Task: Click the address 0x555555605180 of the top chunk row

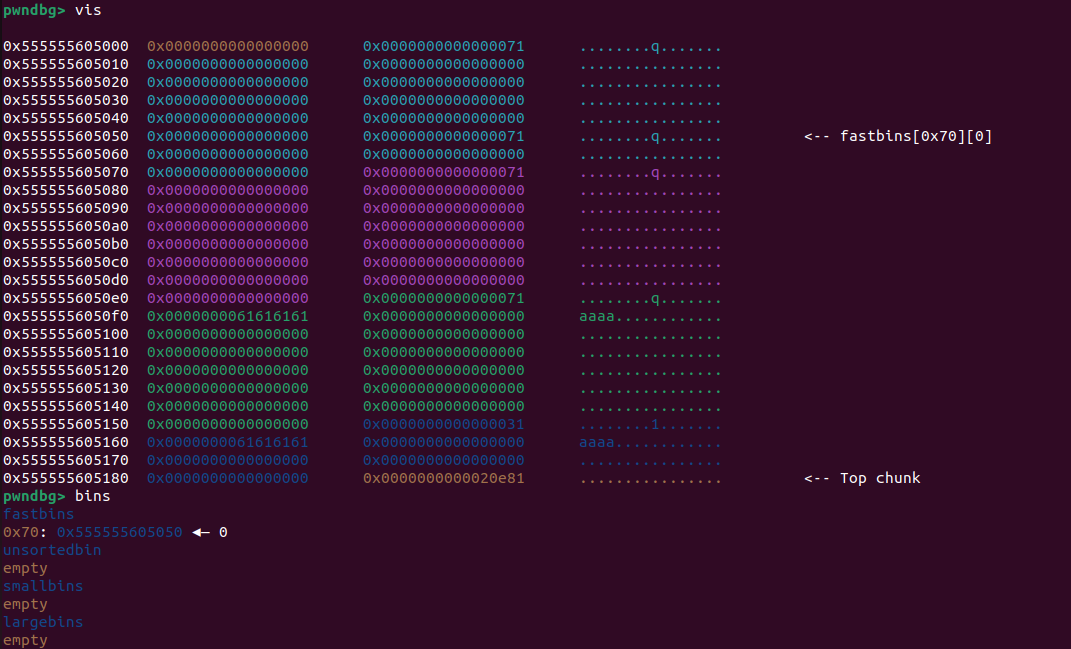Action: (65, 478)
